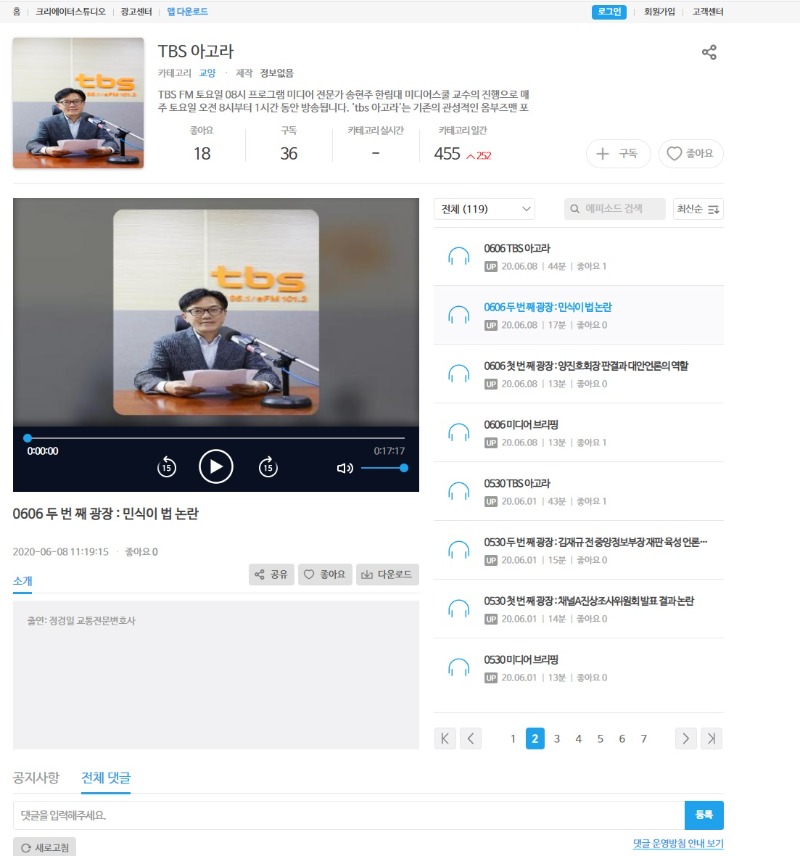
Task: Go to next page of episodes
Action: (x=685, y=739)
